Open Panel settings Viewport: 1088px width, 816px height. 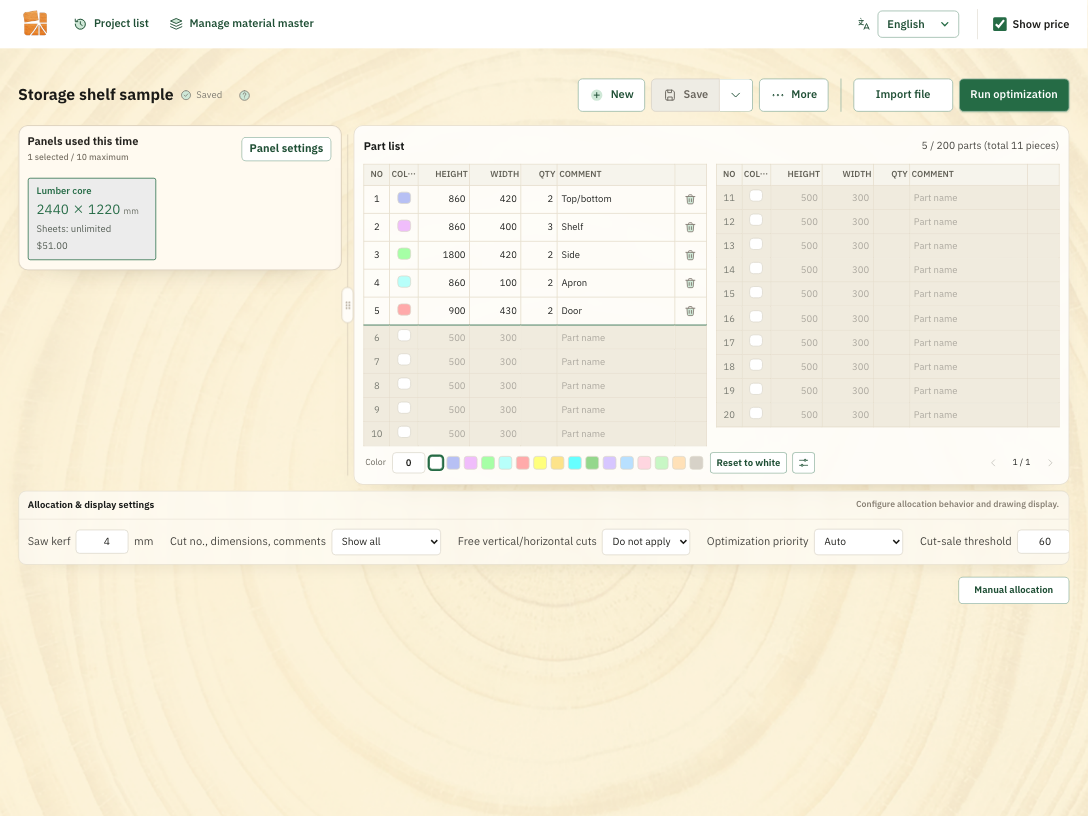point(286,148)
